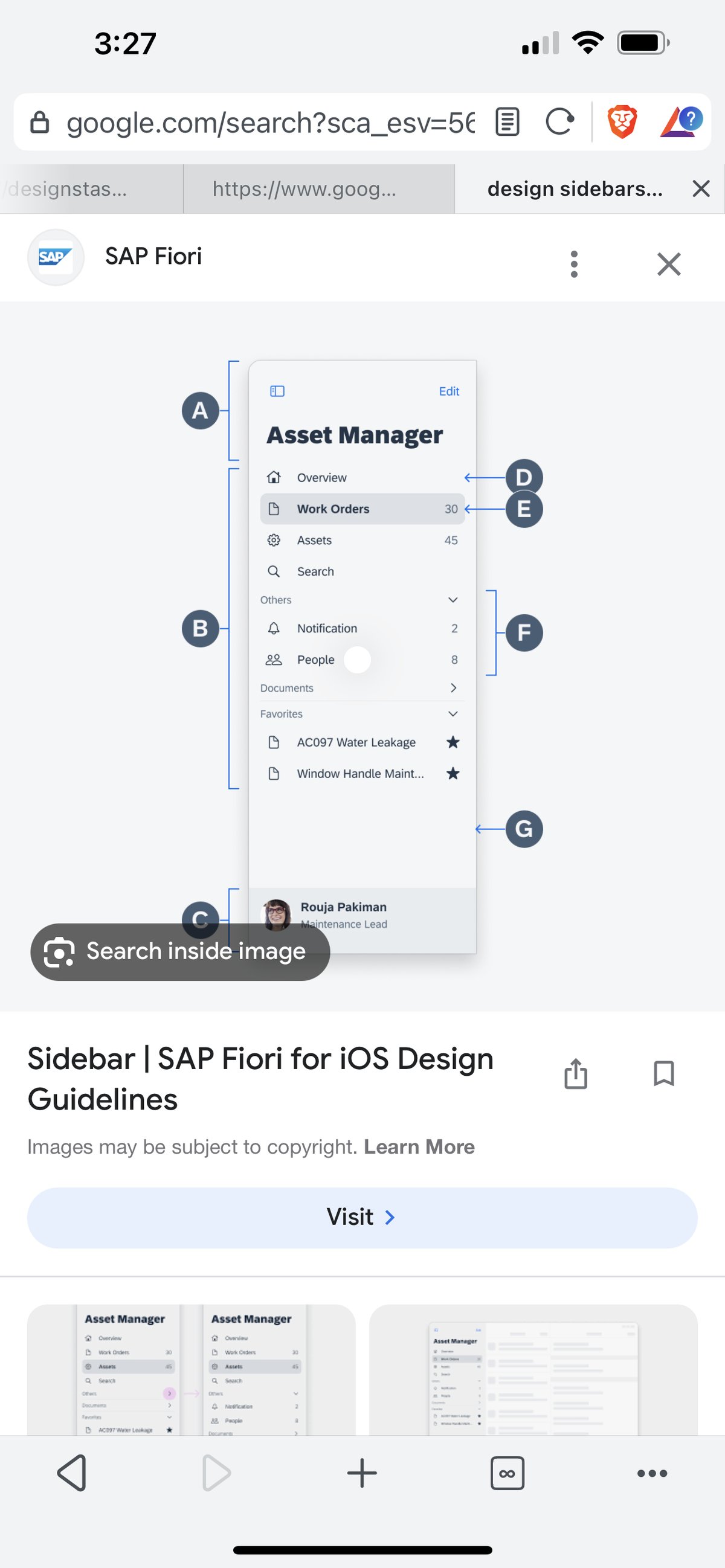Collapse the Others section chevron

click(x=453, y=600)
